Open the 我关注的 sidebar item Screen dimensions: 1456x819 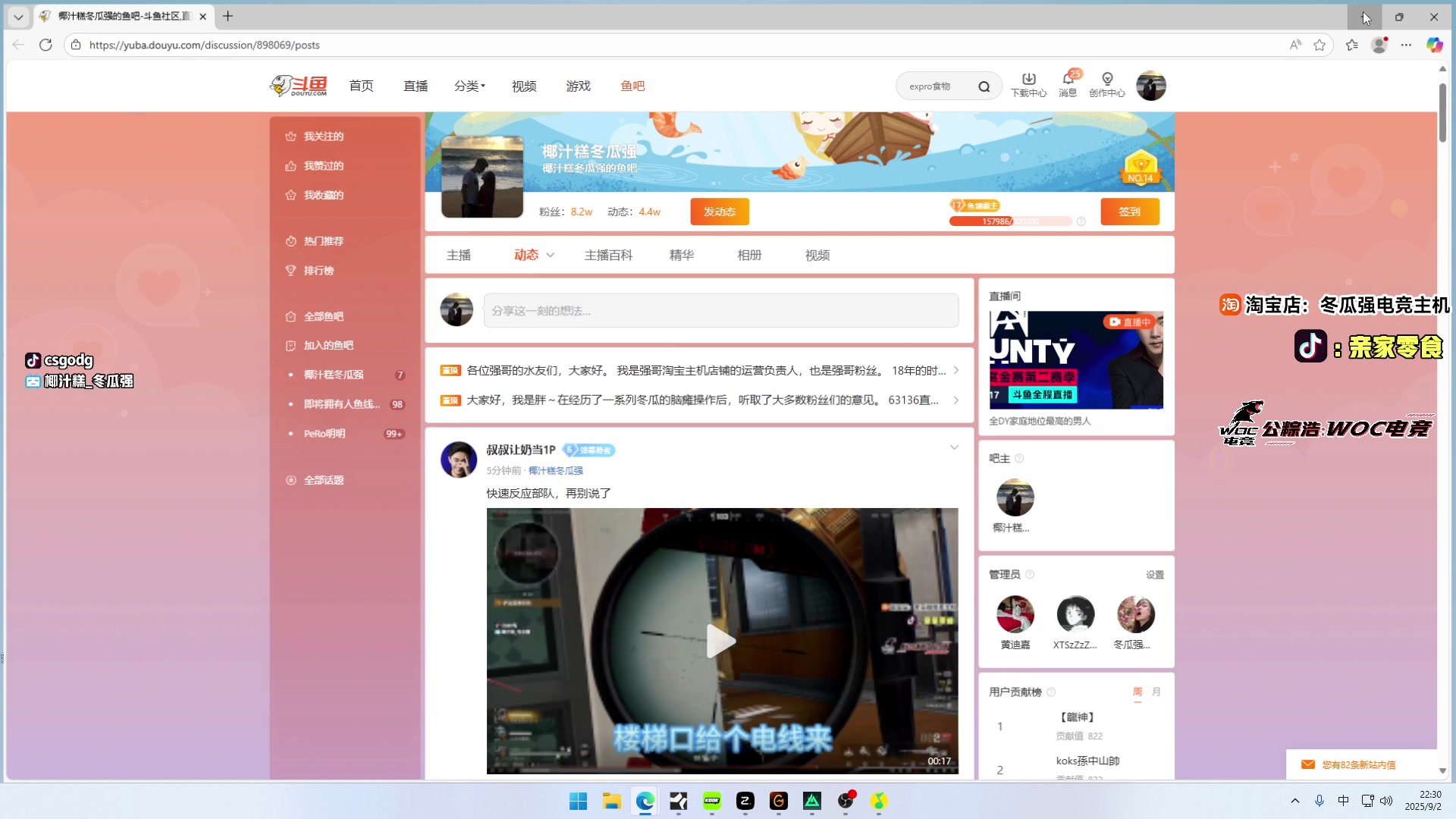[324, 136]
